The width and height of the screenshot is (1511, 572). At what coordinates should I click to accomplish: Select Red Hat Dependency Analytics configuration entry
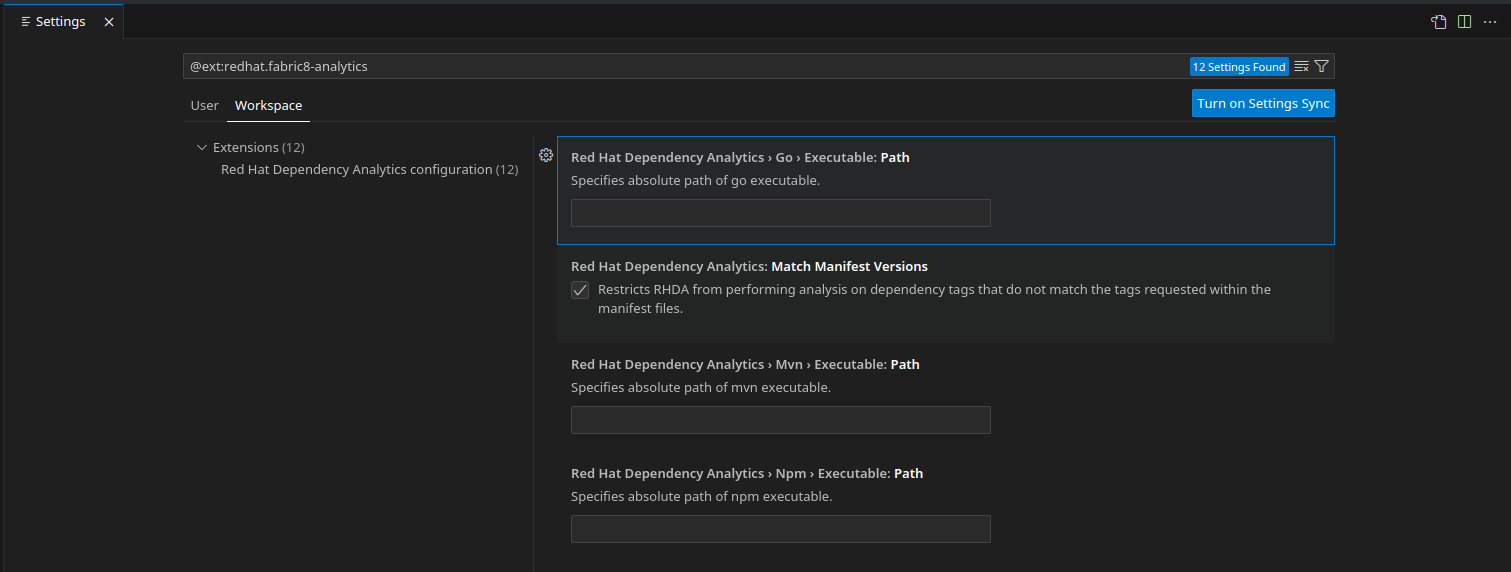(x=369, y=170)
